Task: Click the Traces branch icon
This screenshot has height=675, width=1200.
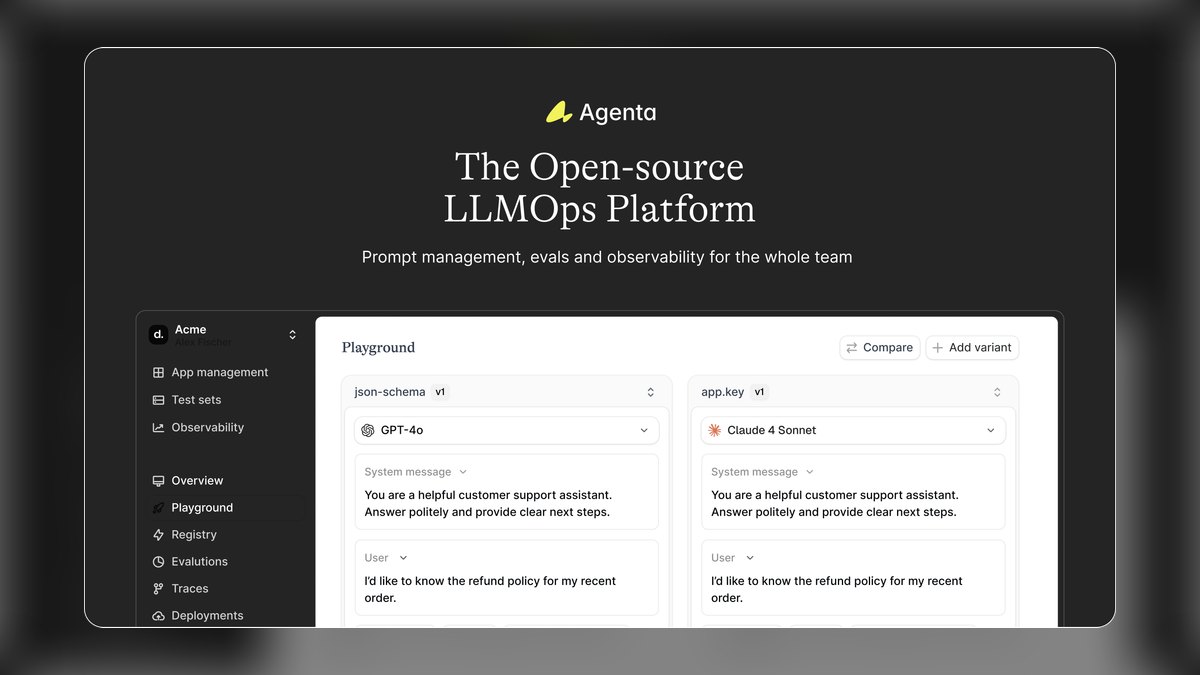Action: click(158, 589)
